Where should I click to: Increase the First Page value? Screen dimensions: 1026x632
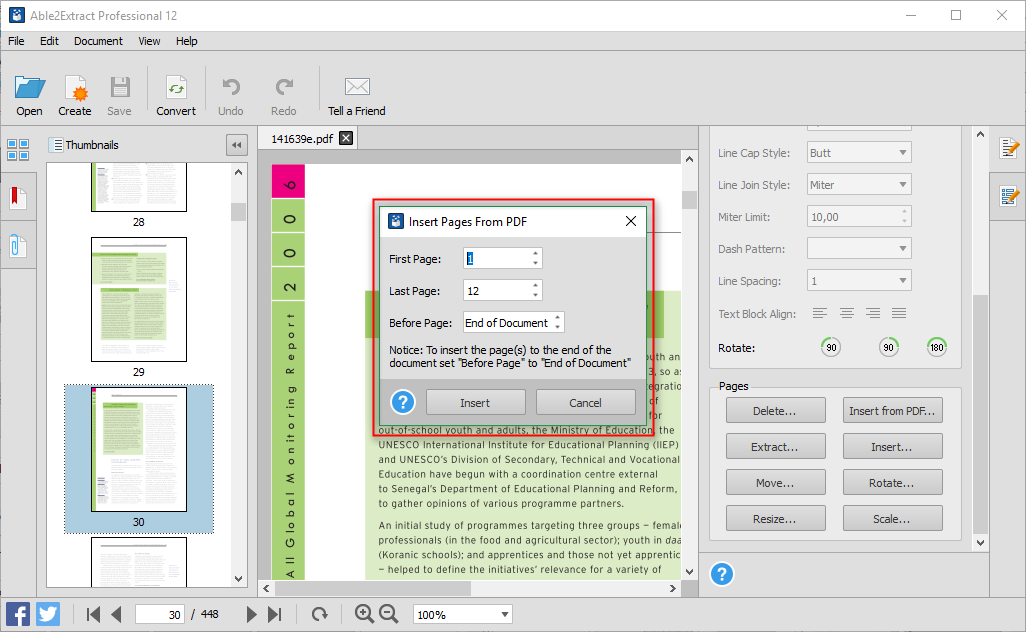(x=535, y=253)
